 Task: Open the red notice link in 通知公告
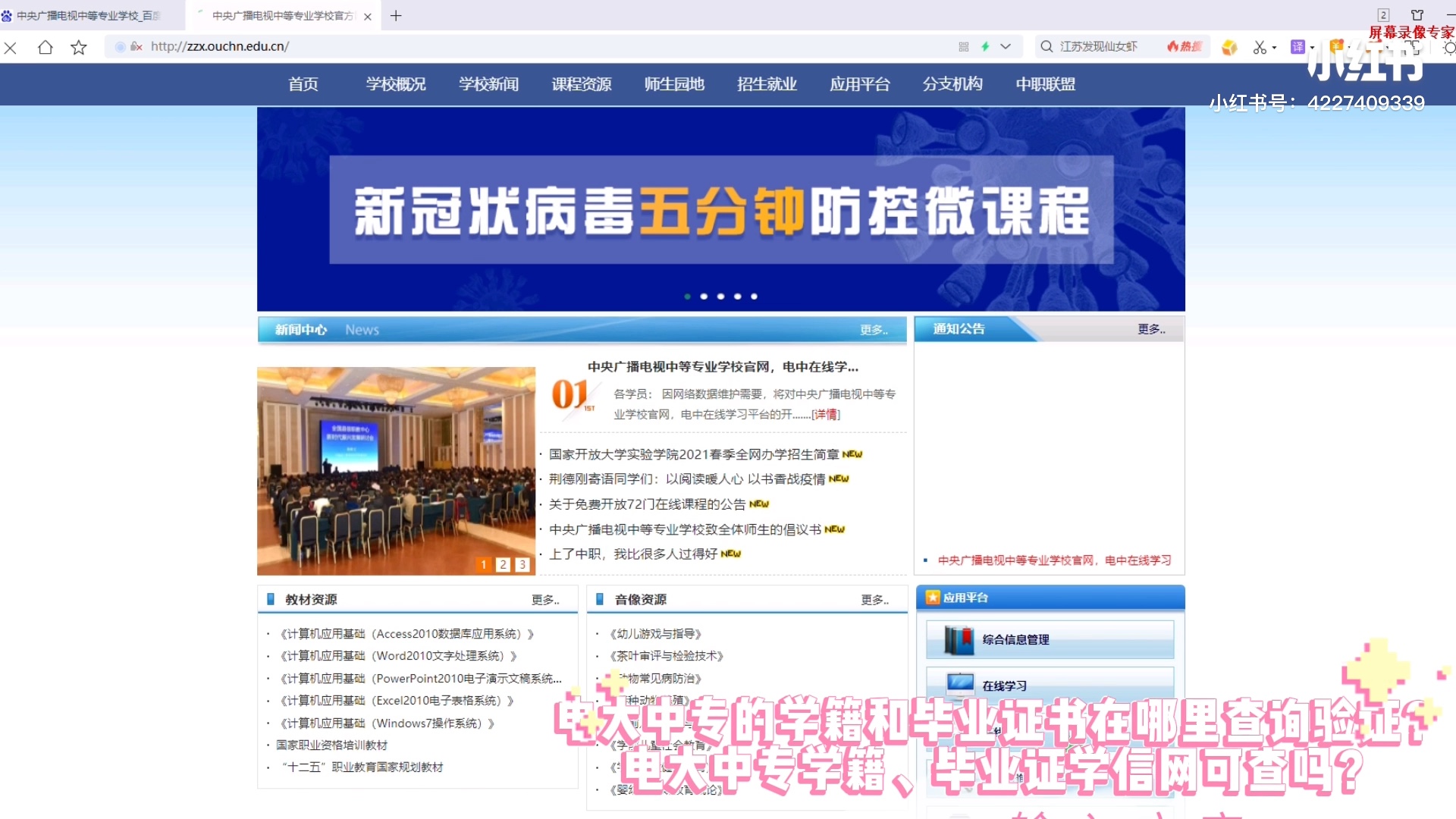click(x=1054, y=560)
